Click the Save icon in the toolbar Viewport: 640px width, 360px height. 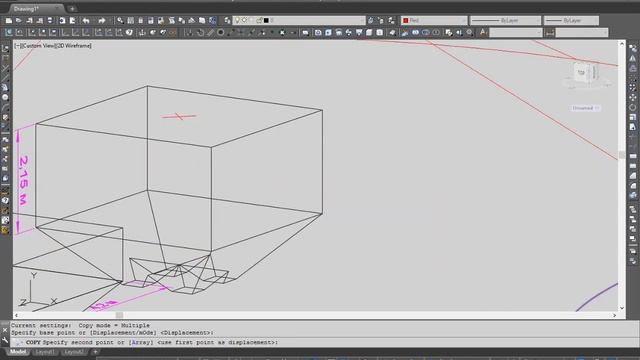pos(29,20)
